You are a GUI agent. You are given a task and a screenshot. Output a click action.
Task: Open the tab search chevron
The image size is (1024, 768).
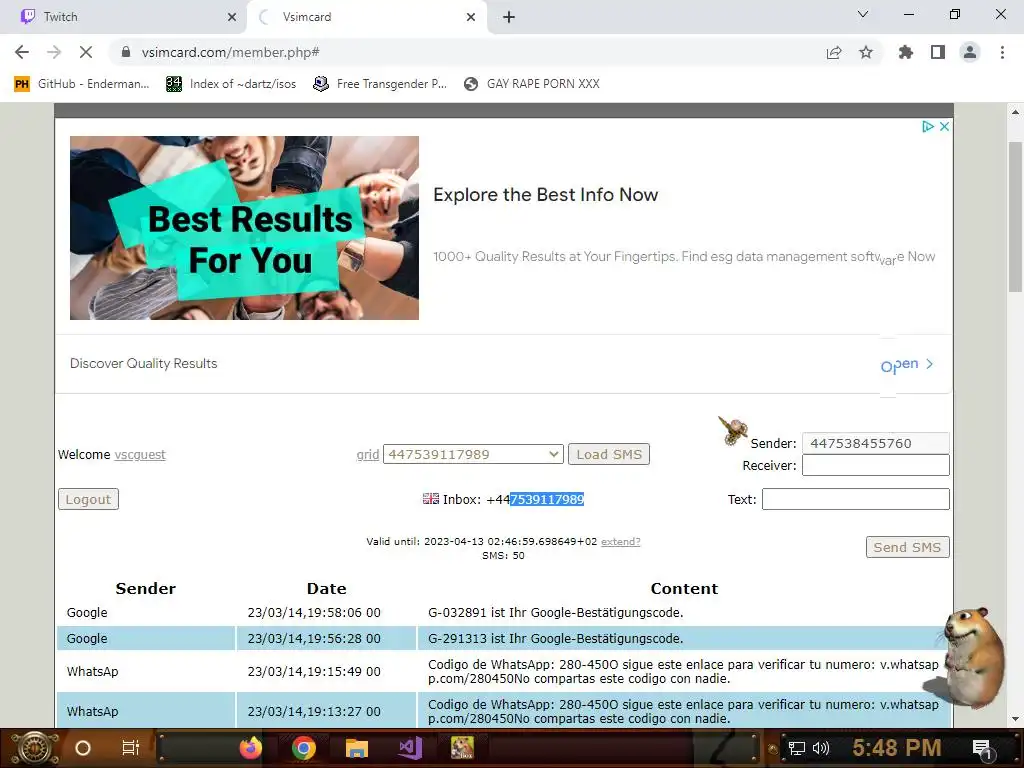(863, 14)
